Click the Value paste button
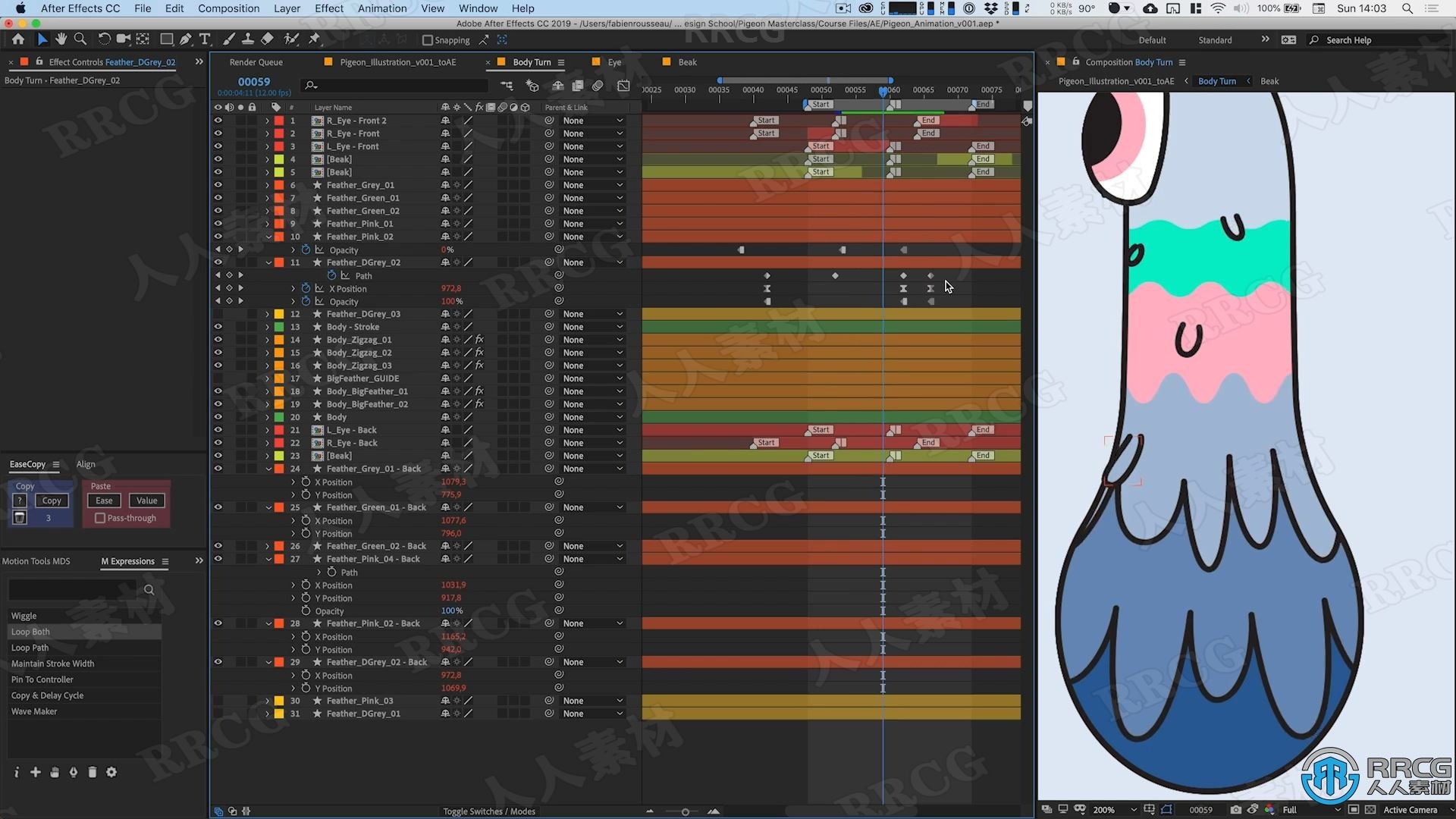Screen dimensions: 1456x819 (147, 500)
